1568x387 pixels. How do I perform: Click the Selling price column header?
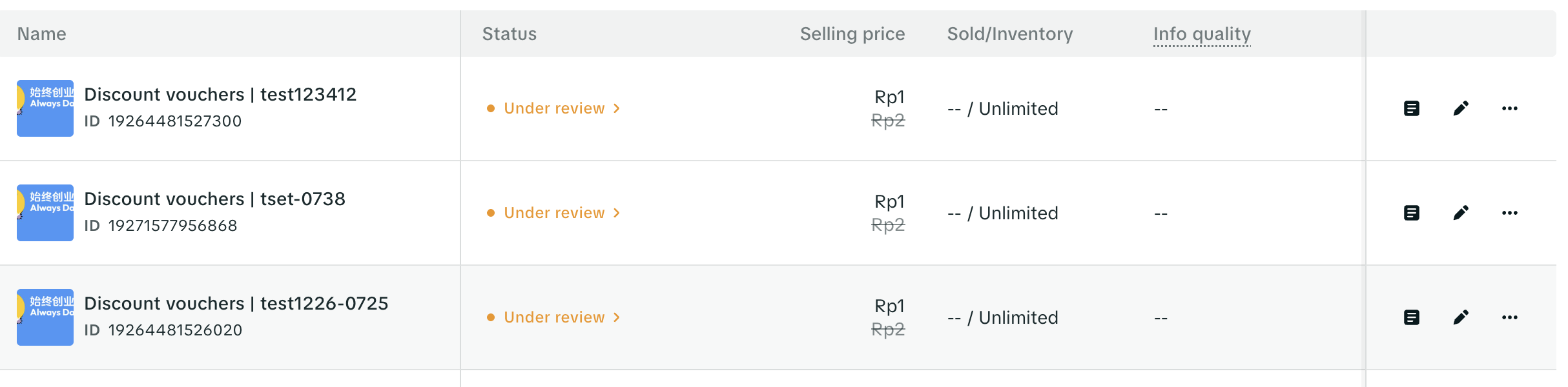tap(852, 34)
